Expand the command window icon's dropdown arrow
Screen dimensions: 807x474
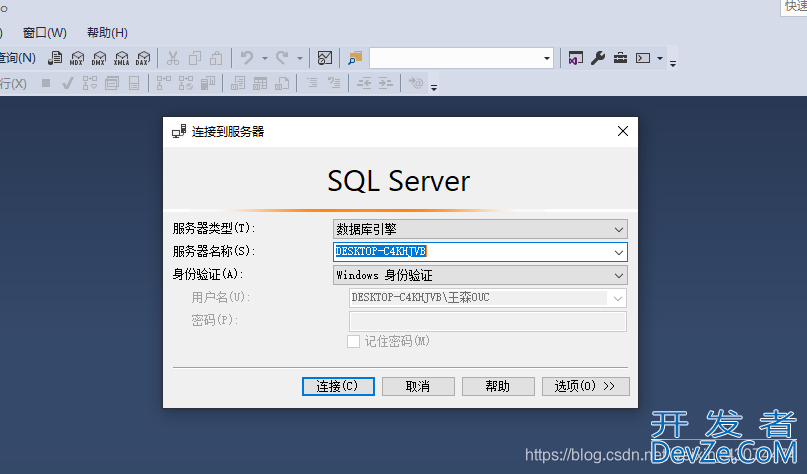tap(660, 58)
